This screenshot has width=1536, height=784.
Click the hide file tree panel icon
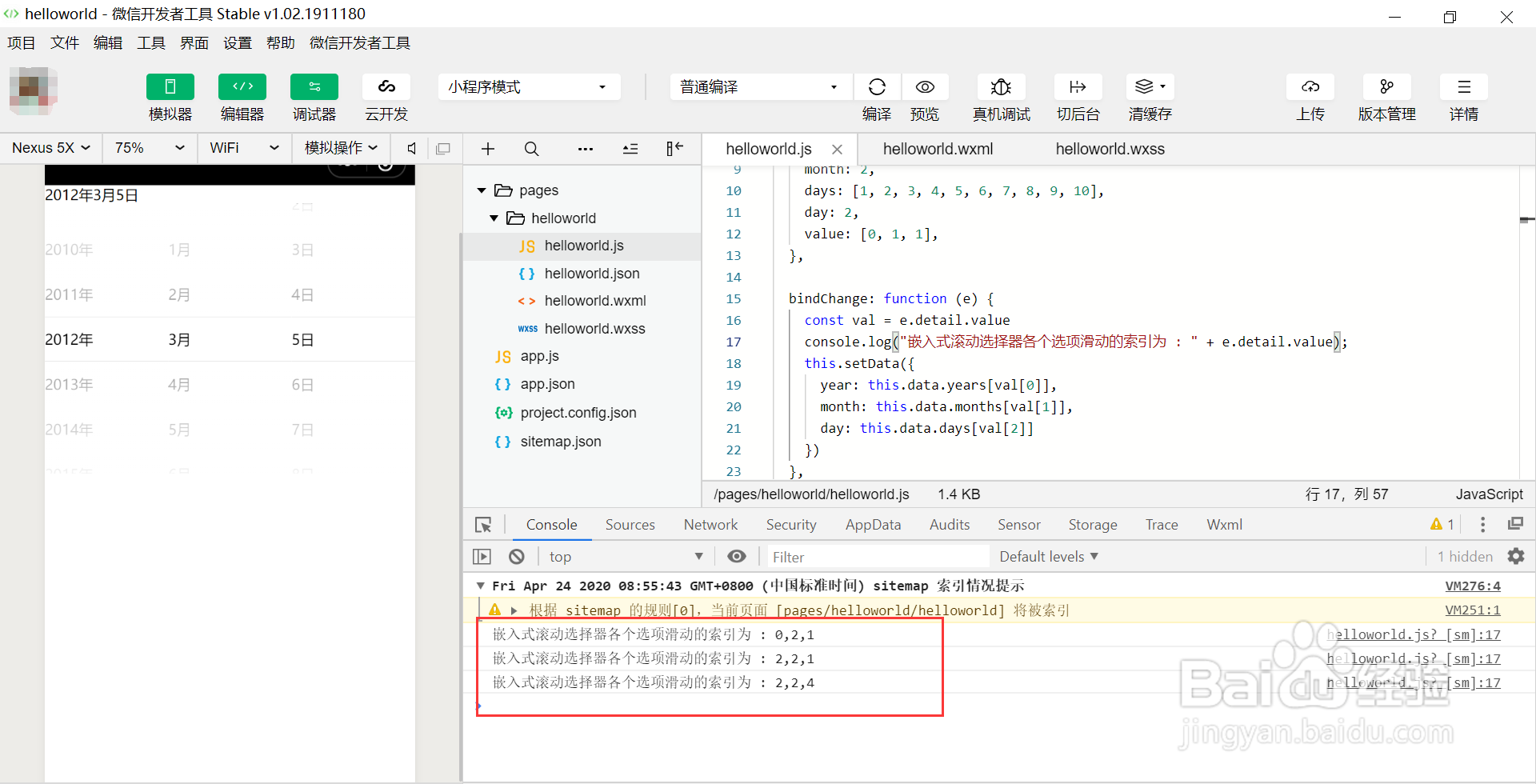[674, 148]
